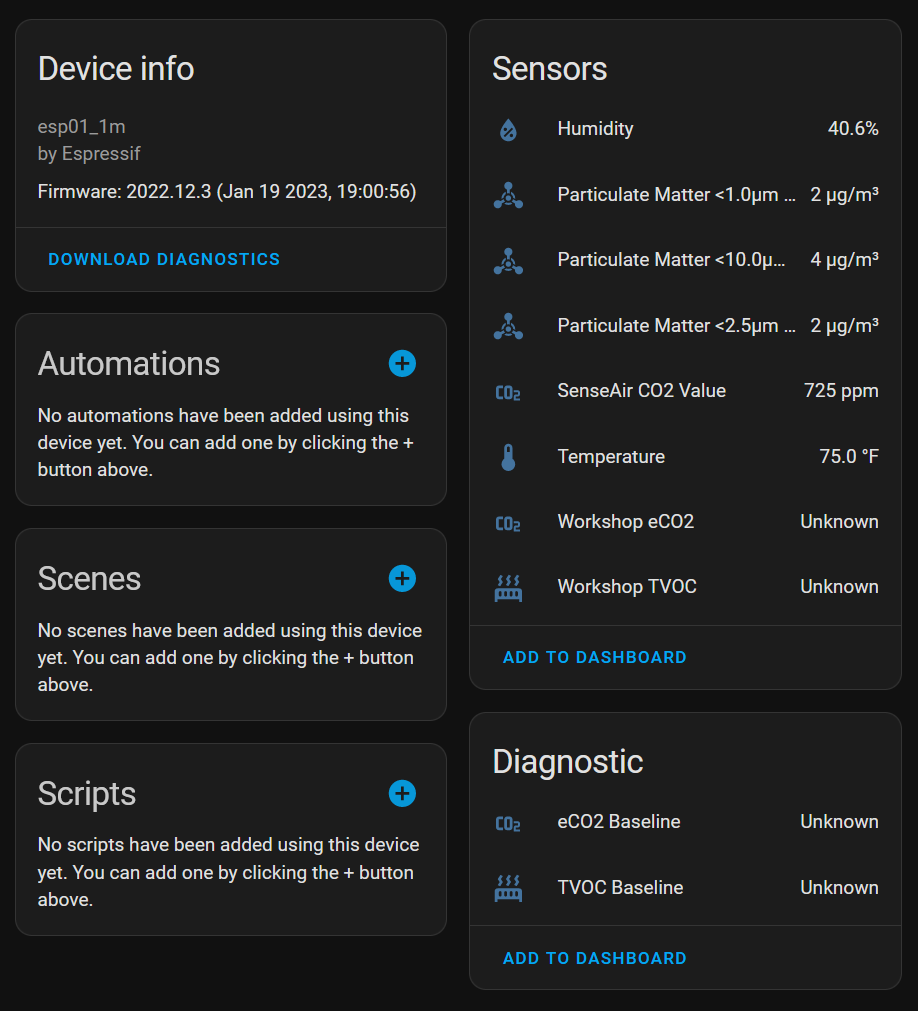The height and width of the screenshot is (1011, 918).
Task: Click the SenseAir CO2 Value icon
Action: tap(508, 392)
